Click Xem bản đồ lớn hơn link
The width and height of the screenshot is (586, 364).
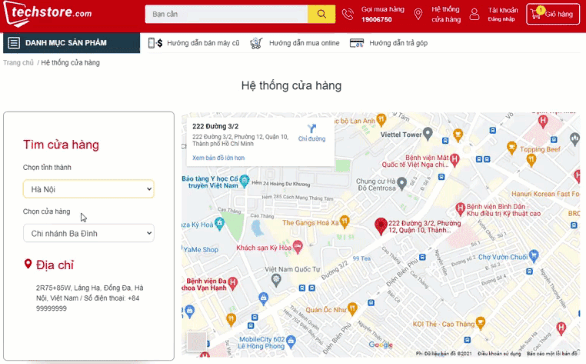[218, 158]
